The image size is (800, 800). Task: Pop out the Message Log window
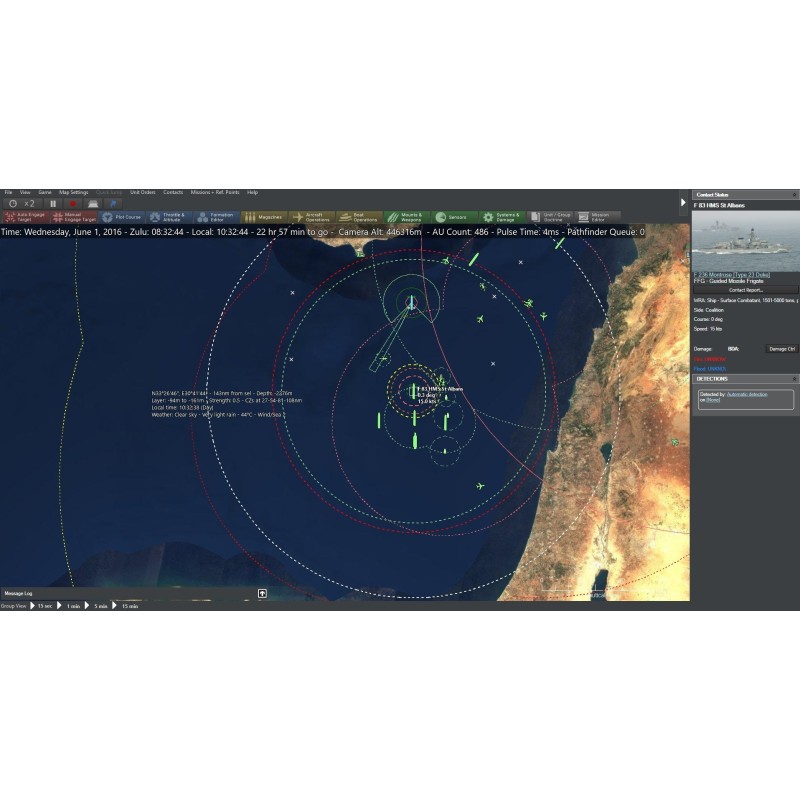[x=262, y=593]
